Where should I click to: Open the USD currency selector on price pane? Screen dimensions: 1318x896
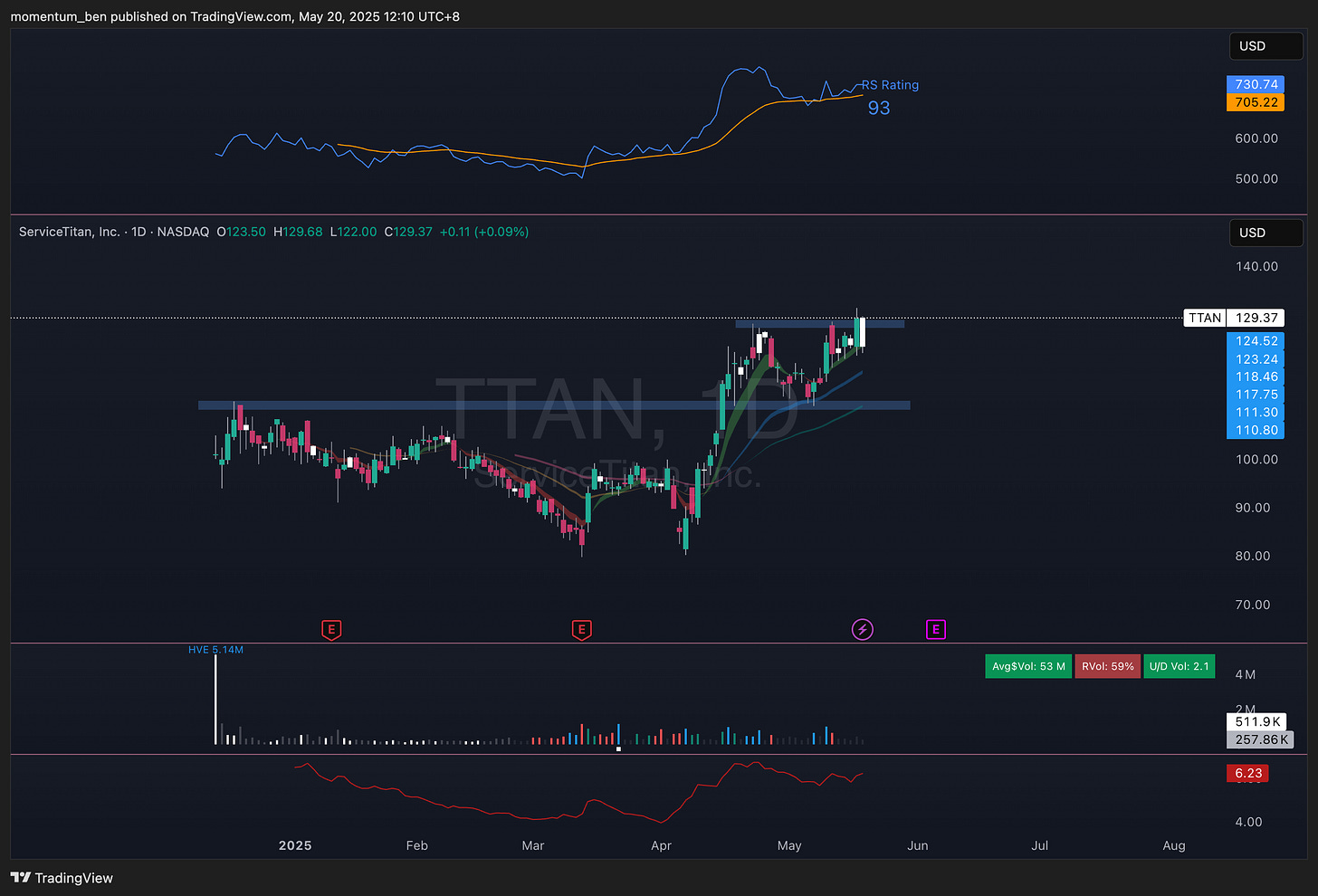pos(1265,233)
